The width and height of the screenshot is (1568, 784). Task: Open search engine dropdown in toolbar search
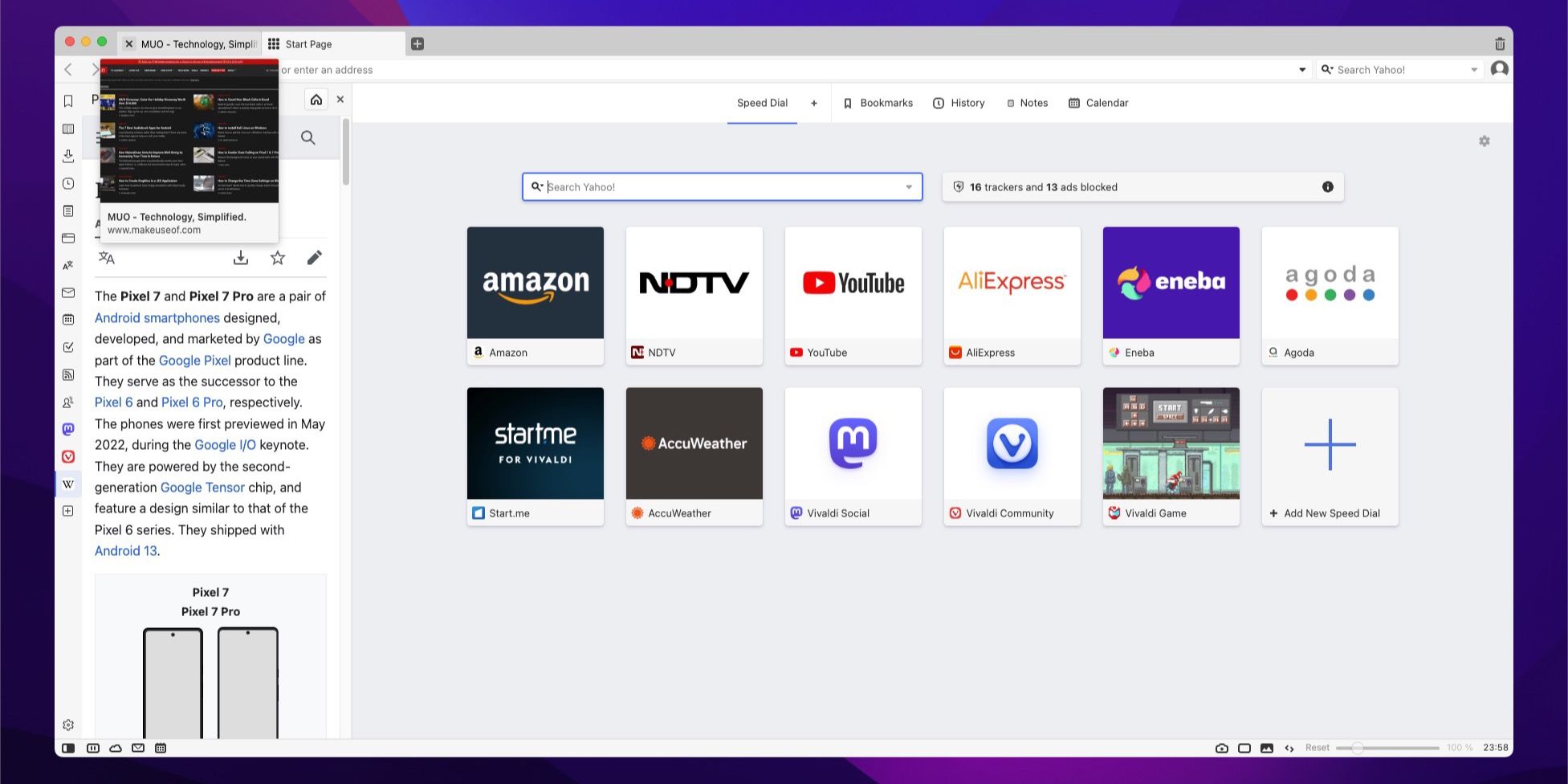1327,70
